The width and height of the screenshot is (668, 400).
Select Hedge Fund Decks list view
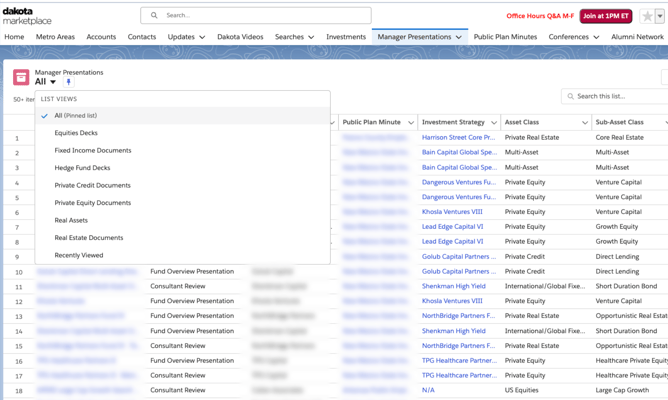[182, 168]
